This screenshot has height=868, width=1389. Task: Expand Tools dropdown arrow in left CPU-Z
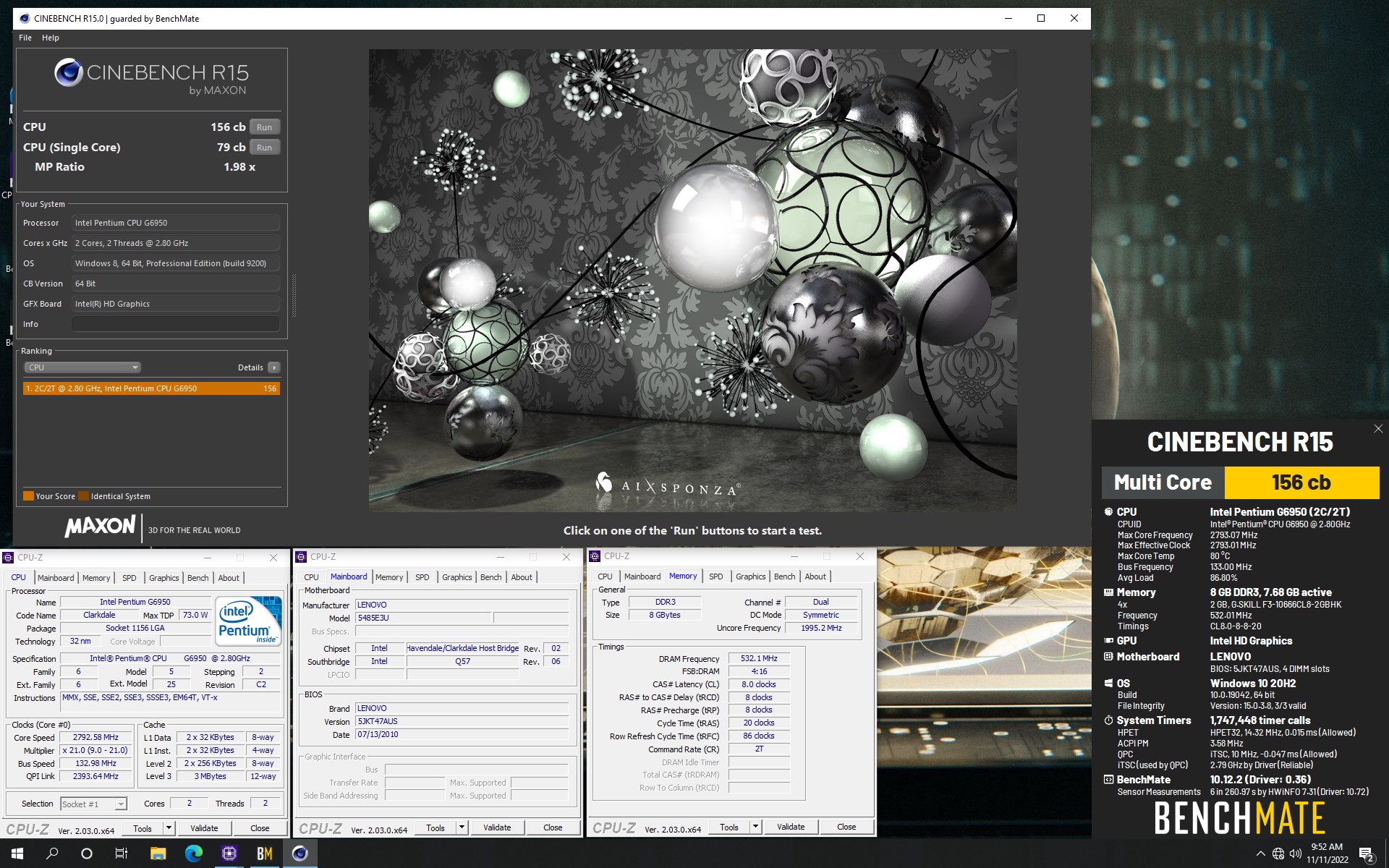169,828
